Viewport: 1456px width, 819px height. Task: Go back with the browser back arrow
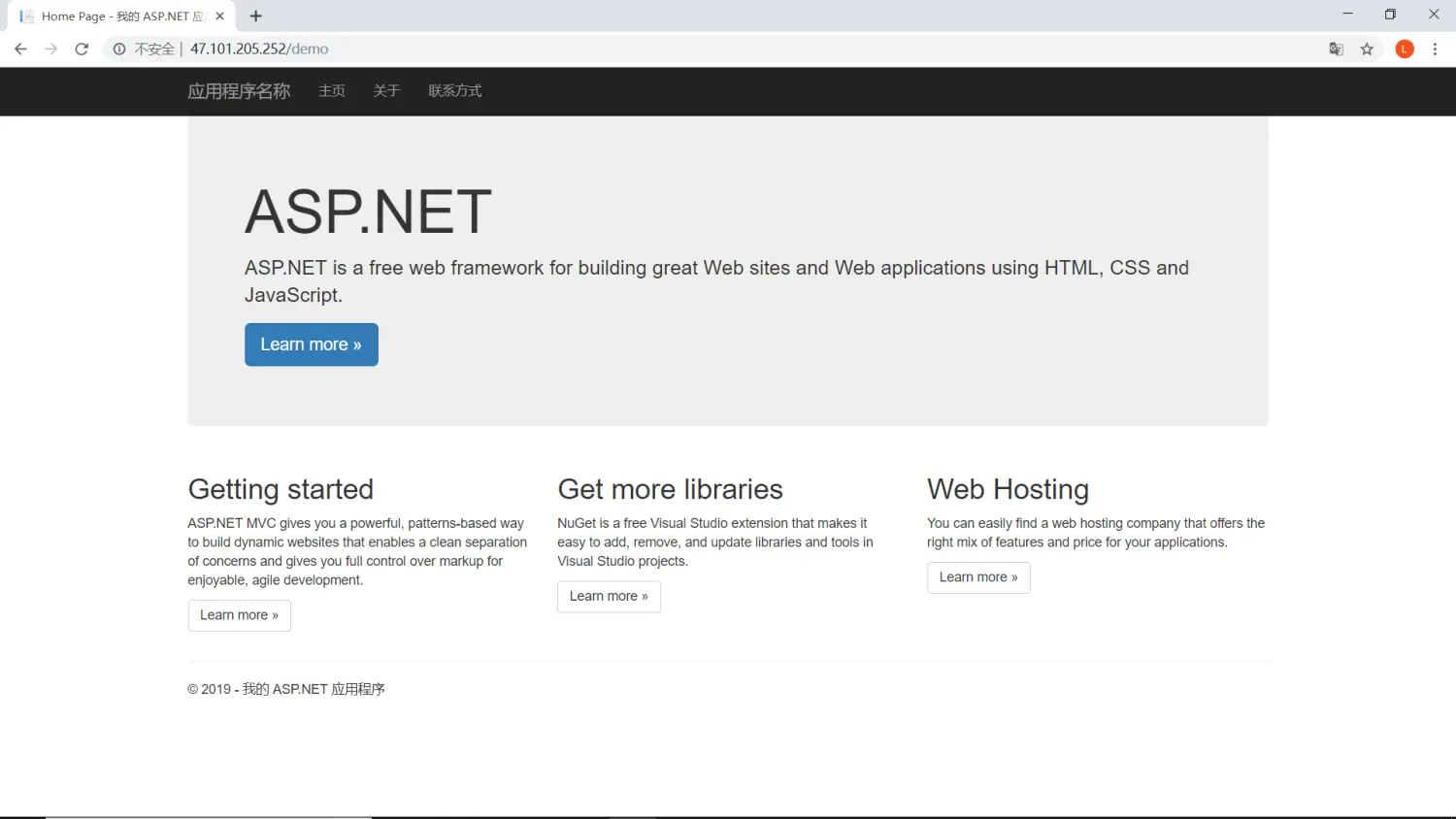click(x=20, y=49)
